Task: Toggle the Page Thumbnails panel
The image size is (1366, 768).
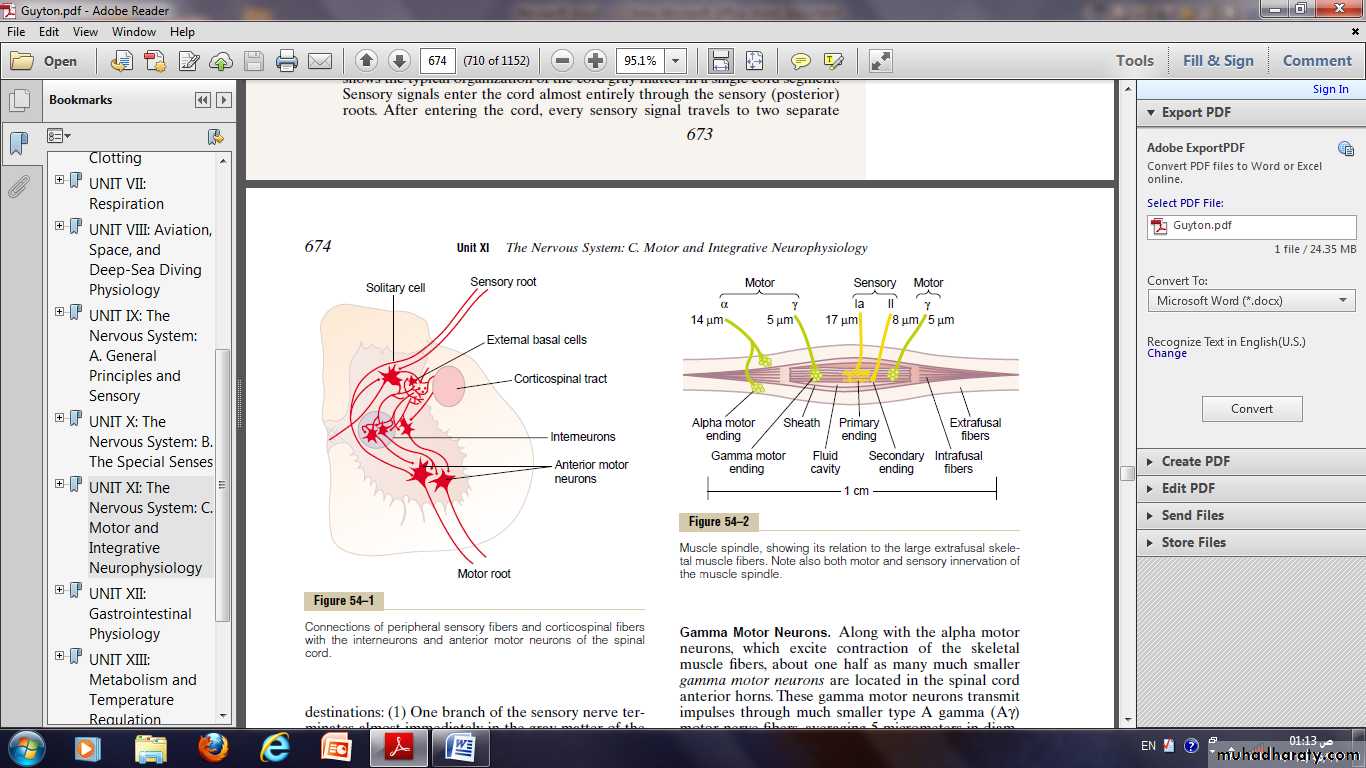Action: pyautogui.click(x=18, y=101)
